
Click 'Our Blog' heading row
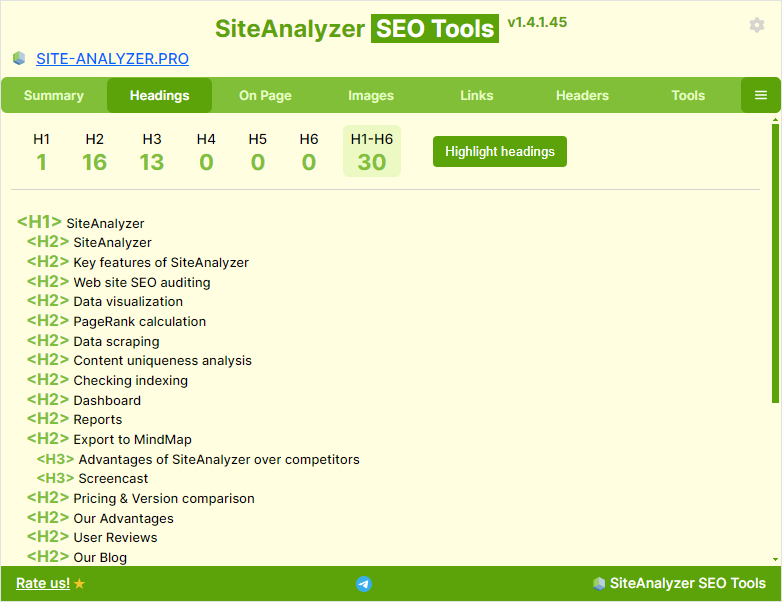[x=77, y=557]
